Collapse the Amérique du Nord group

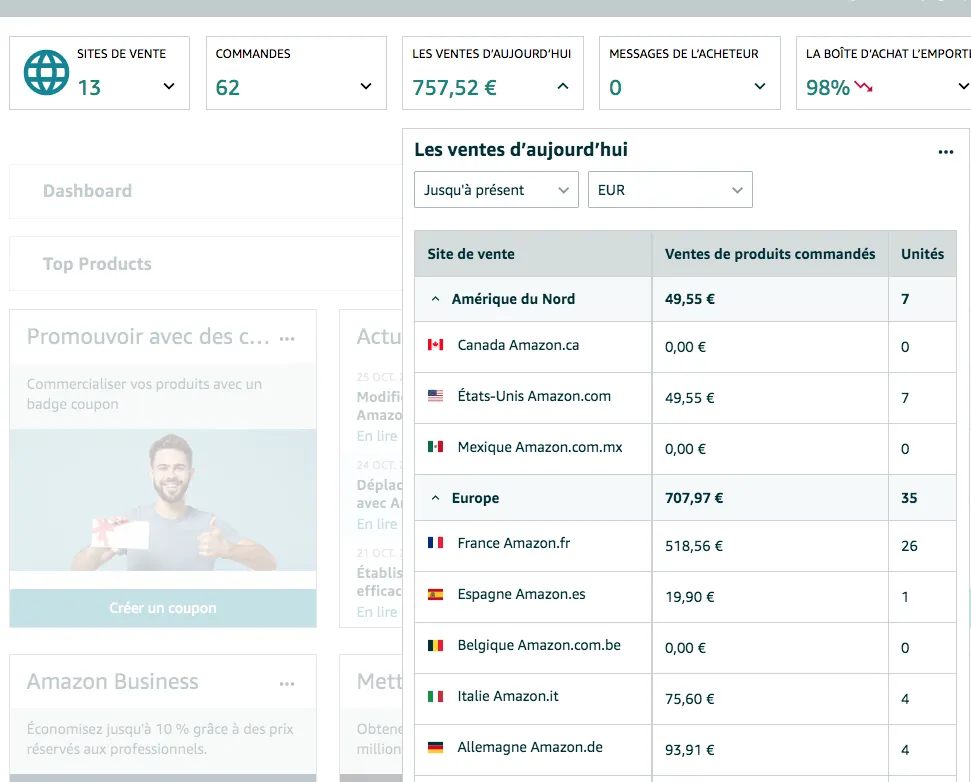tap(435, 299)
